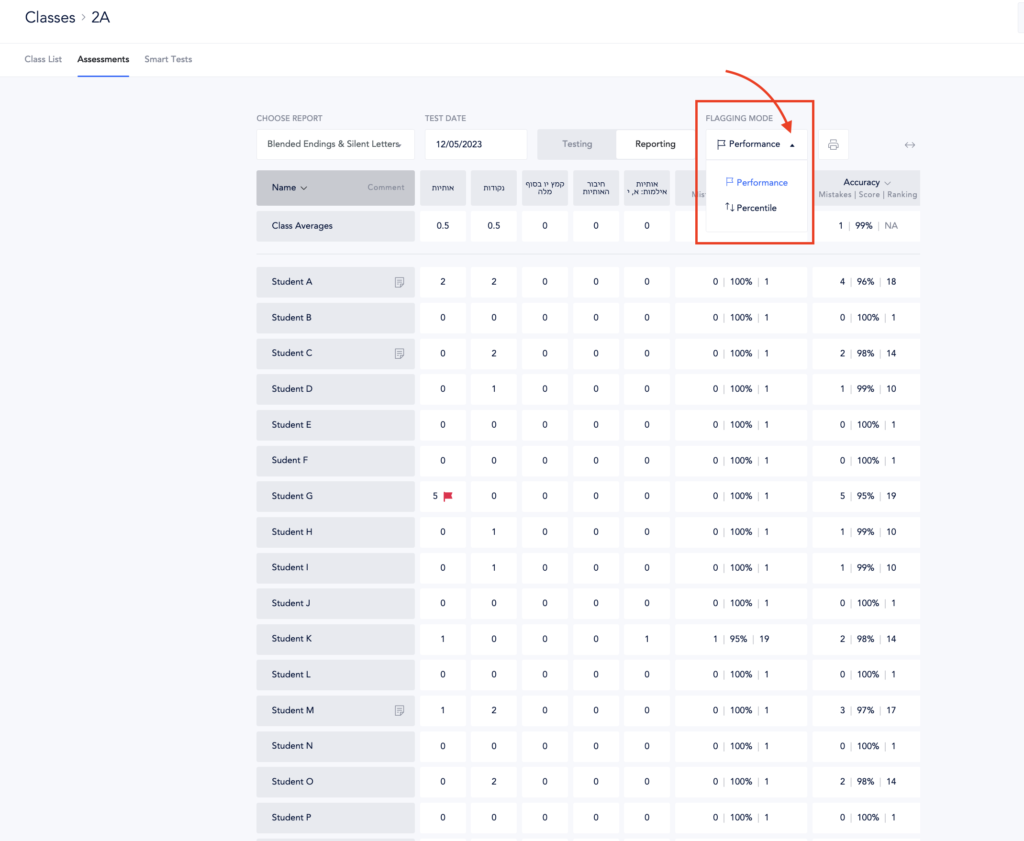Screen dimensions: 1024x841
Task: Open the Assessments tab
Action: click(x=103, y=59)
